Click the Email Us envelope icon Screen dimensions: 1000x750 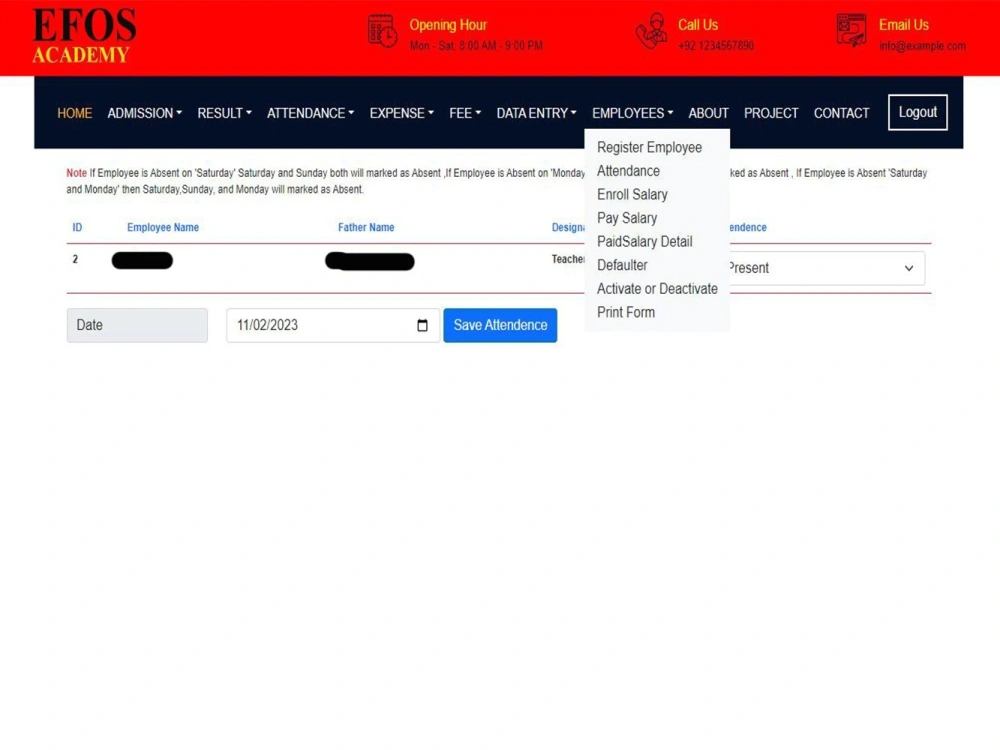pos(851,31)
